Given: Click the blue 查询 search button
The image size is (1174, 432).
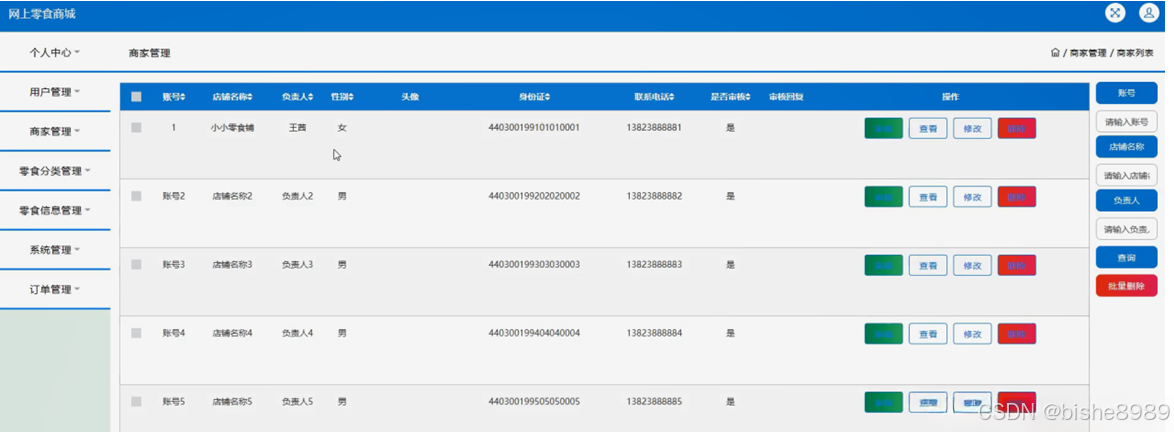Looking at the screenshot, I should coord(1127,258).
